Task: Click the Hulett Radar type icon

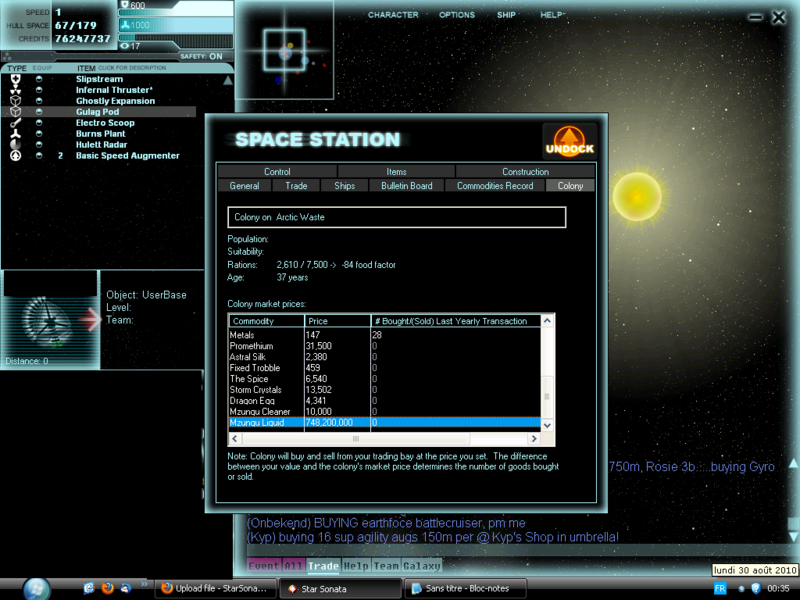Action: (15, 145)
